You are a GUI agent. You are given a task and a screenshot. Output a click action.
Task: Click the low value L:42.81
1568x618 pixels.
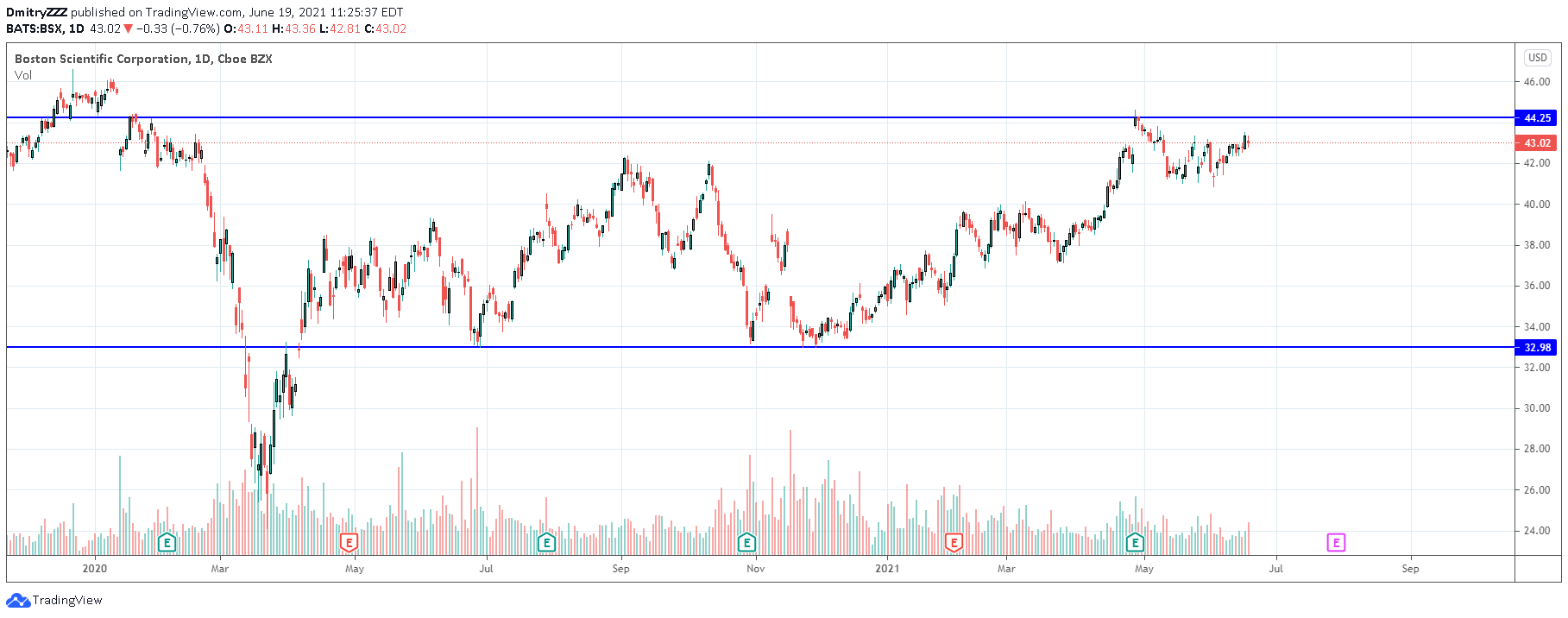340,28
